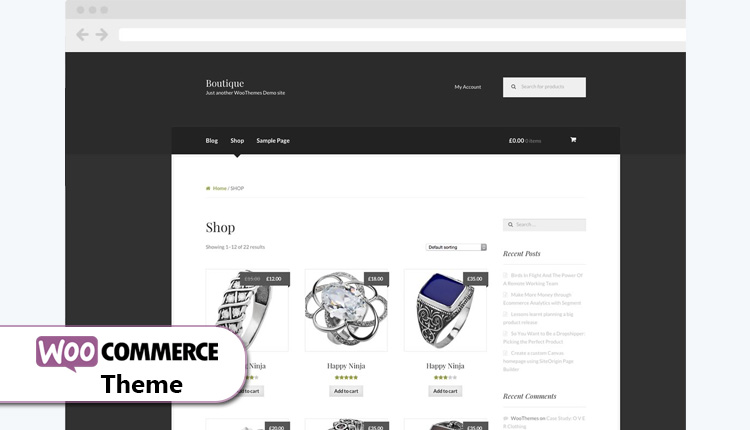Open the My Account link
The image size is (750, 430).
tap(468, 87)
